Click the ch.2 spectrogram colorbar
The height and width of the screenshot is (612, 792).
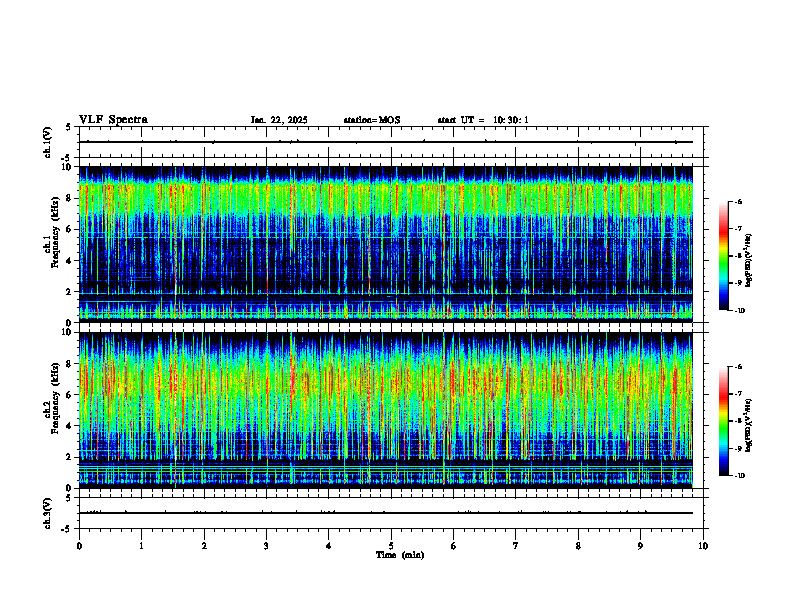pos(723,421)
